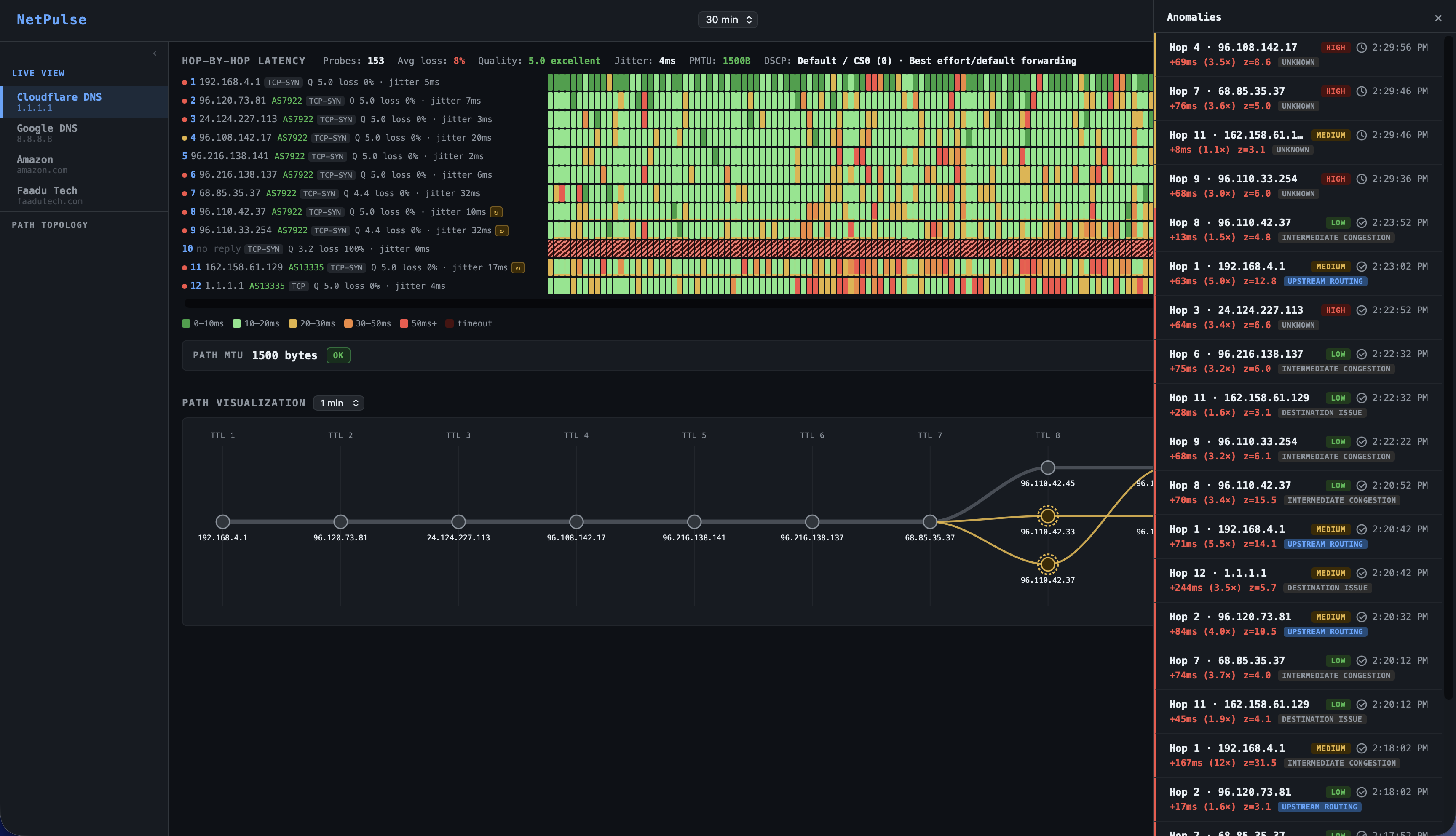
Task: Click hop 10 hatched timeout heatmap strip
Action: click(850, 249)
